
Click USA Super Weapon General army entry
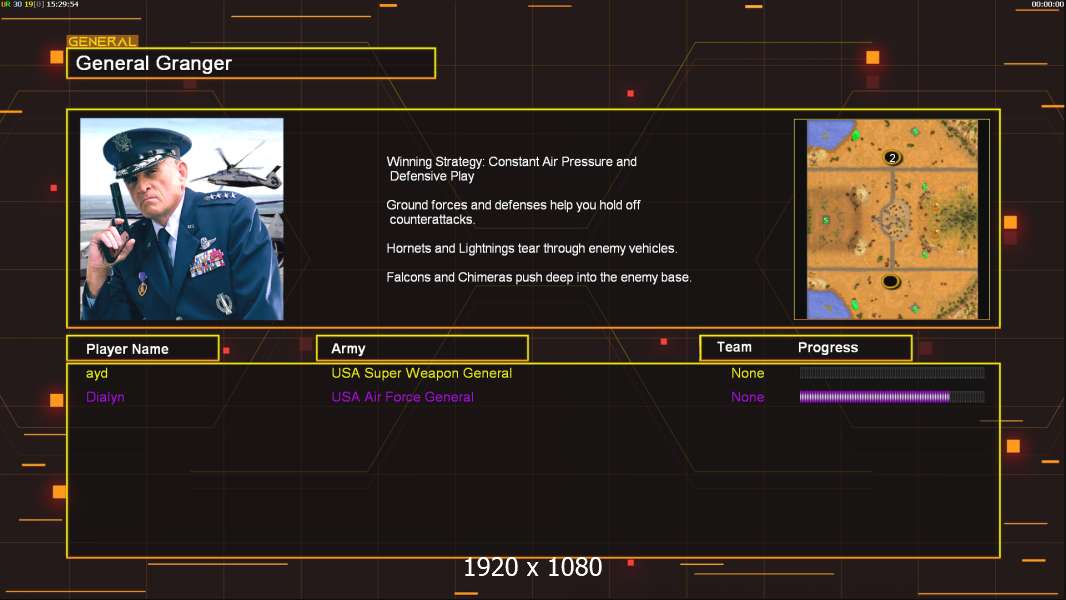422,373
